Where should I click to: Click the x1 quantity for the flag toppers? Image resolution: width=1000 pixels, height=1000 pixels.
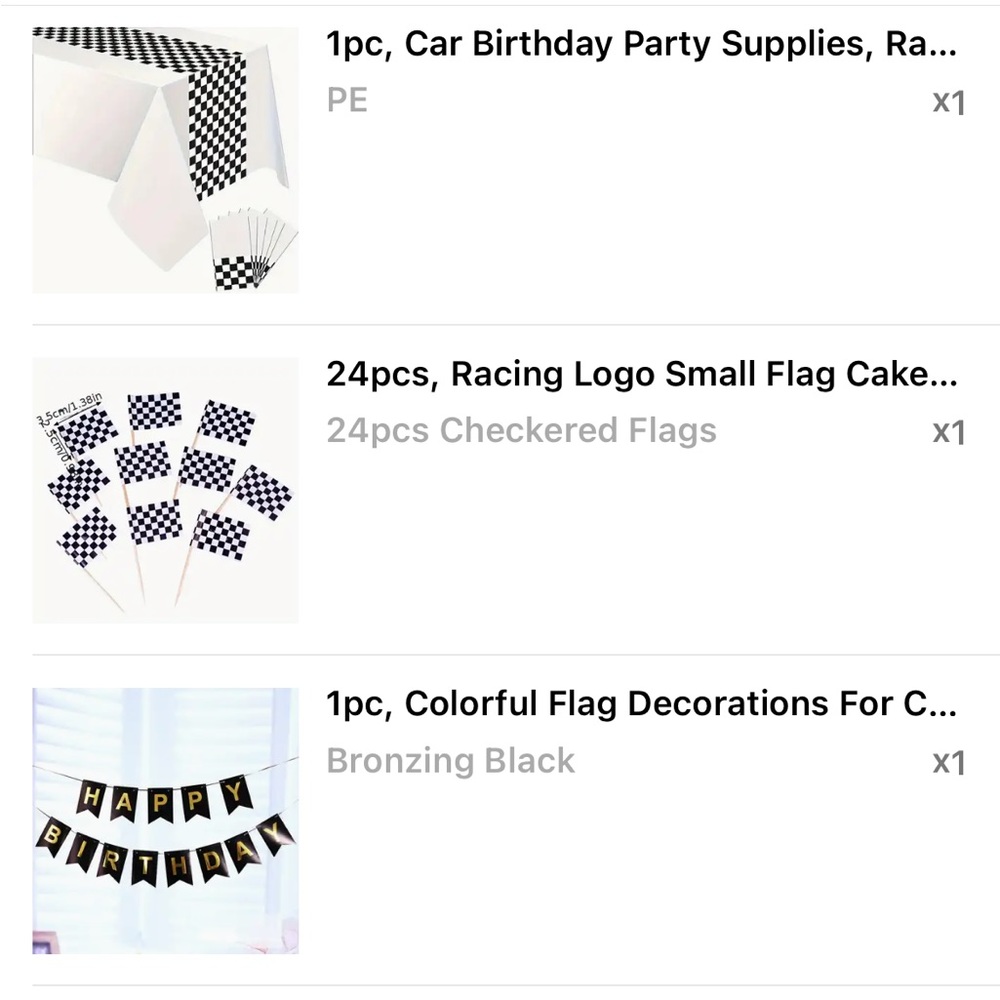[947, 432]
